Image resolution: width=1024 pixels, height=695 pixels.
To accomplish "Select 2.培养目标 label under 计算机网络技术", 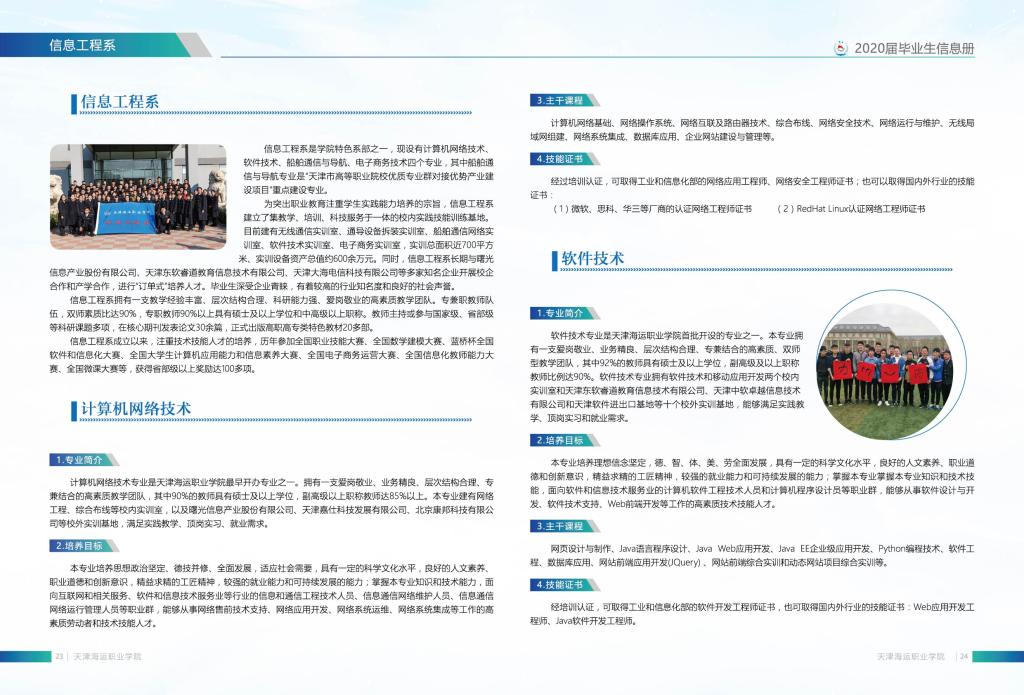I will 79,545.
